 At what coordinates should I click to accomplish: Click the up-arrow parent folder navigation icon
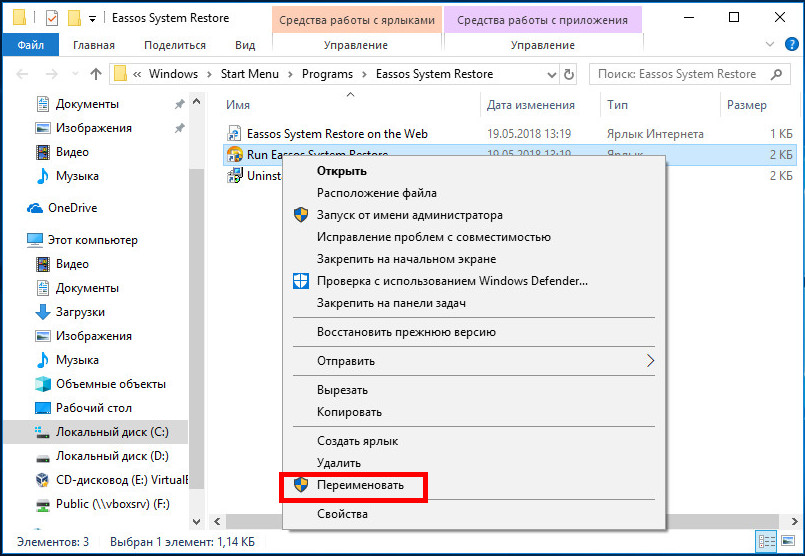tap(95, 74)
